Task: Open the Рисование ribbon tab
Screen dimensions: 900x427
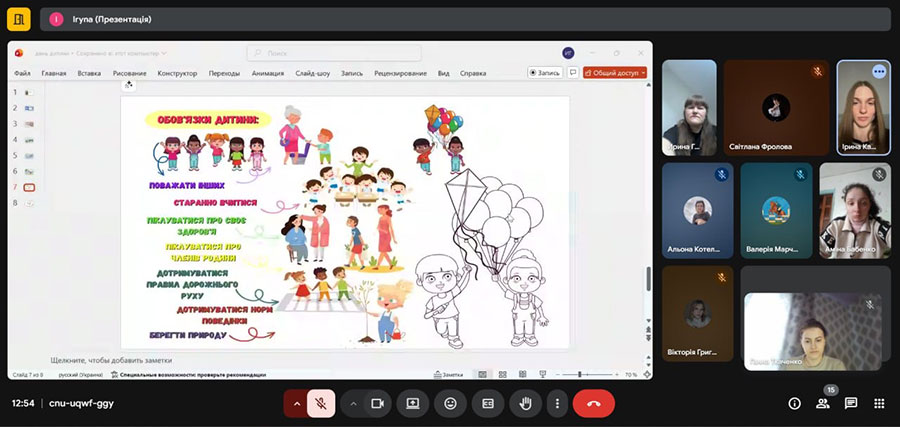Action: [129, 73]
